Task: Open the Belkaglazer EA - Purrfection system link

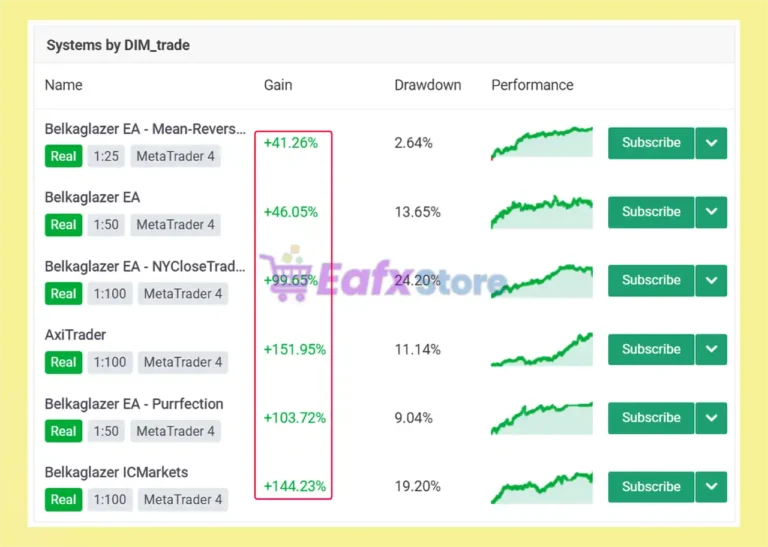Action: 134,404
